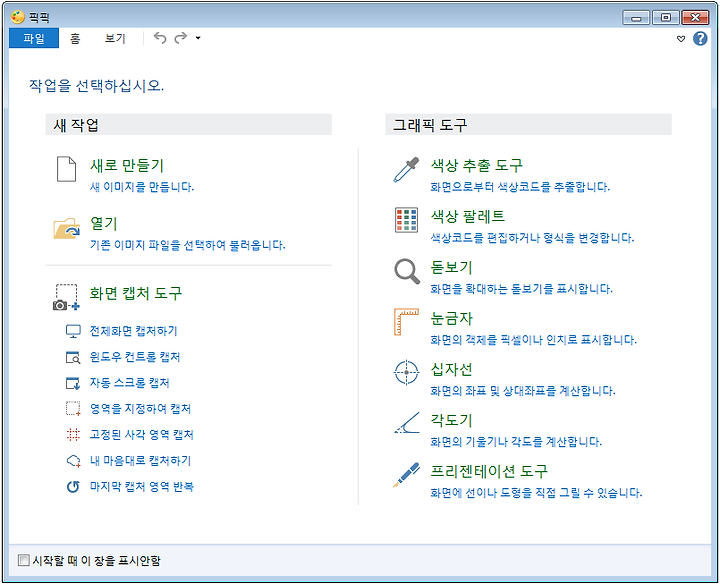The height and width of the screenshot is (584, 720).
Task: Expand the quick access toolbar dropdown arrow
Action: [x=198, y=38]
